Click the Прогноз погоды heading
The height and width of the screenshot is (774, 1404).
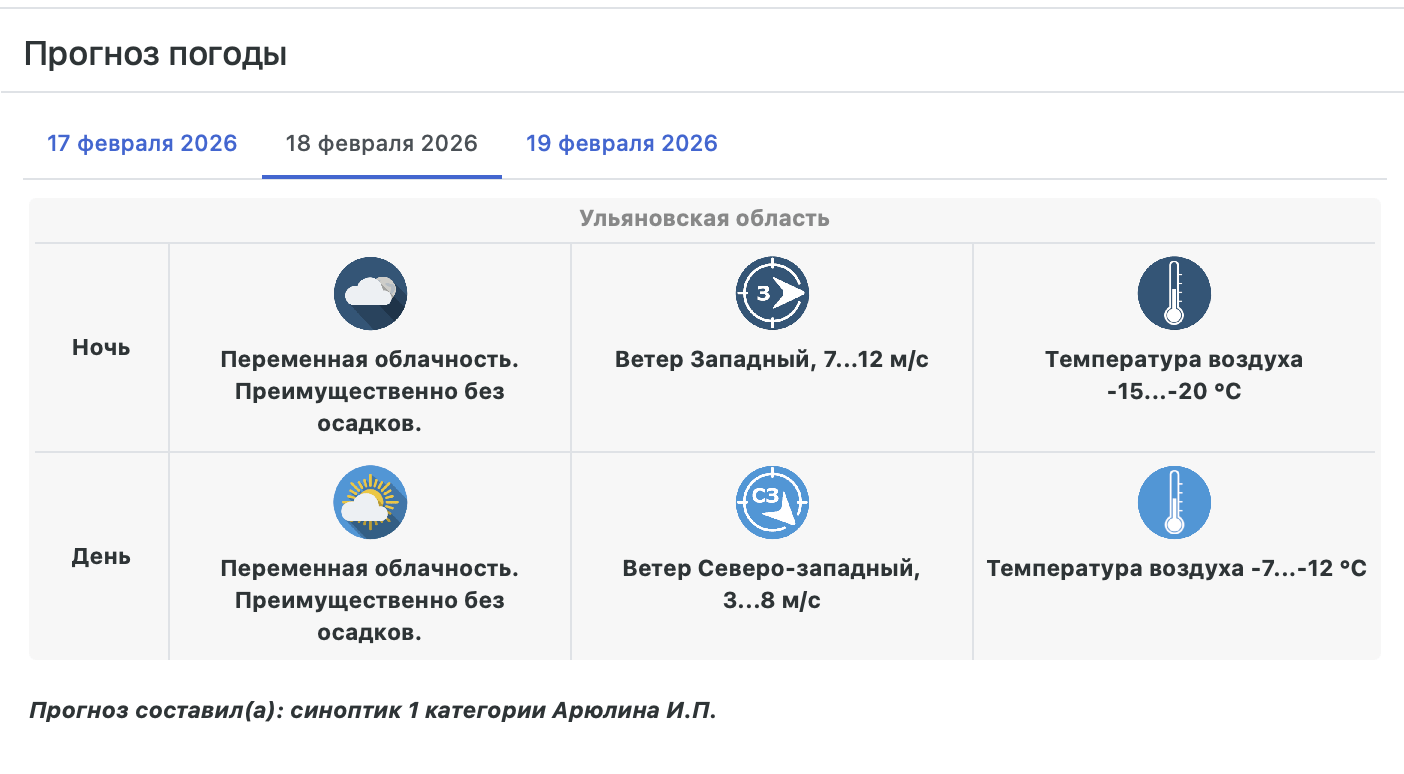155,54
